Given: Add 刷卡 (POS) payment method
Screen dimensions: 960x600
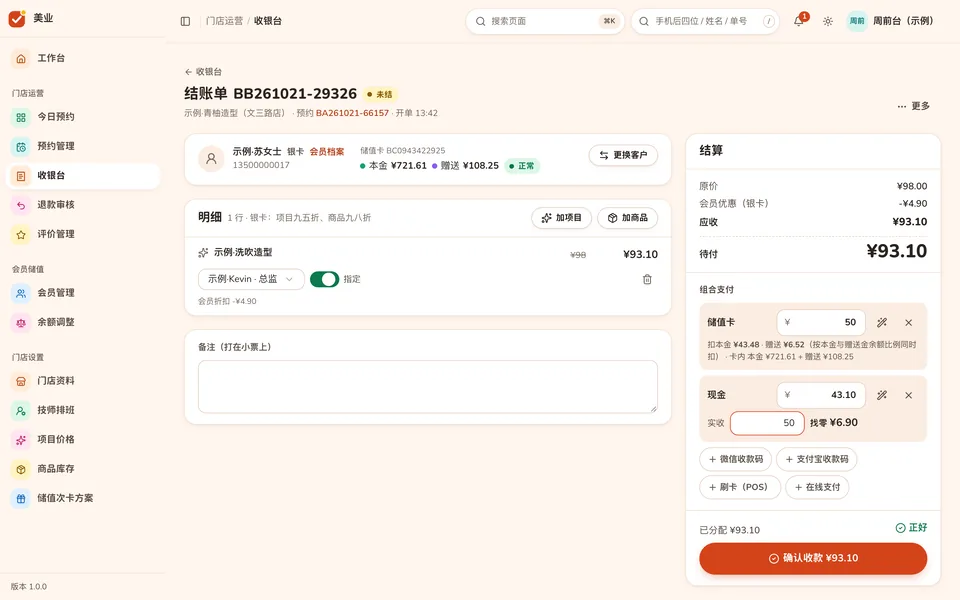Looking at the screenshot, I should click(x=740, y=487).
